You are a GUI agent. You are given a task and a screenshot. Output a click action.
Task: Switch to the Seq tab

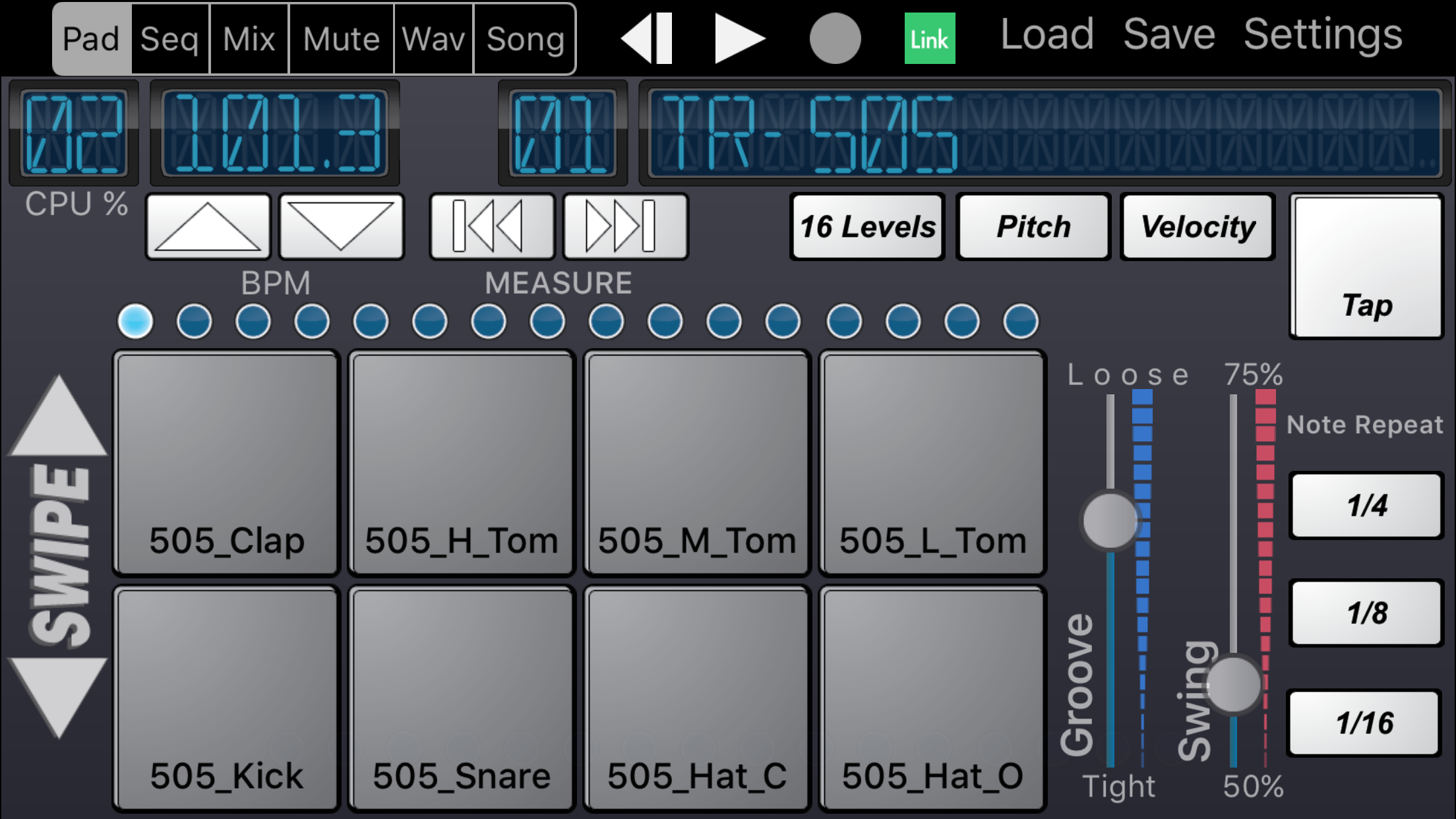[x=169, y=39]
